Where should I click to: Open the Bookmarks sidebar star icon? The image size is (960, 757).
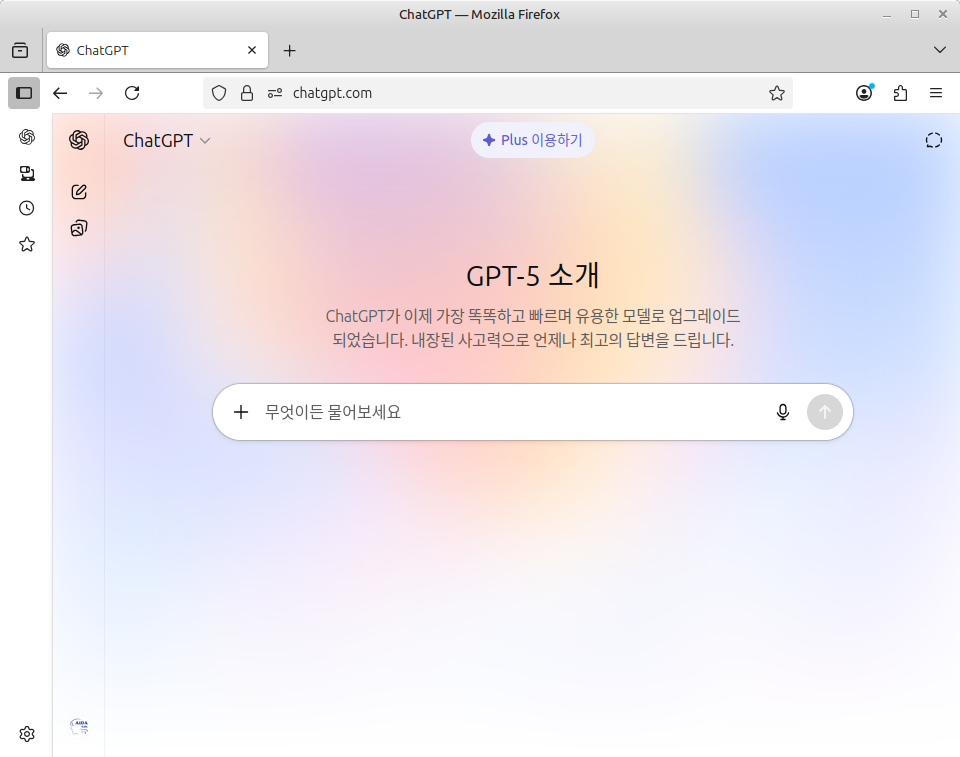tap(27, 244)
